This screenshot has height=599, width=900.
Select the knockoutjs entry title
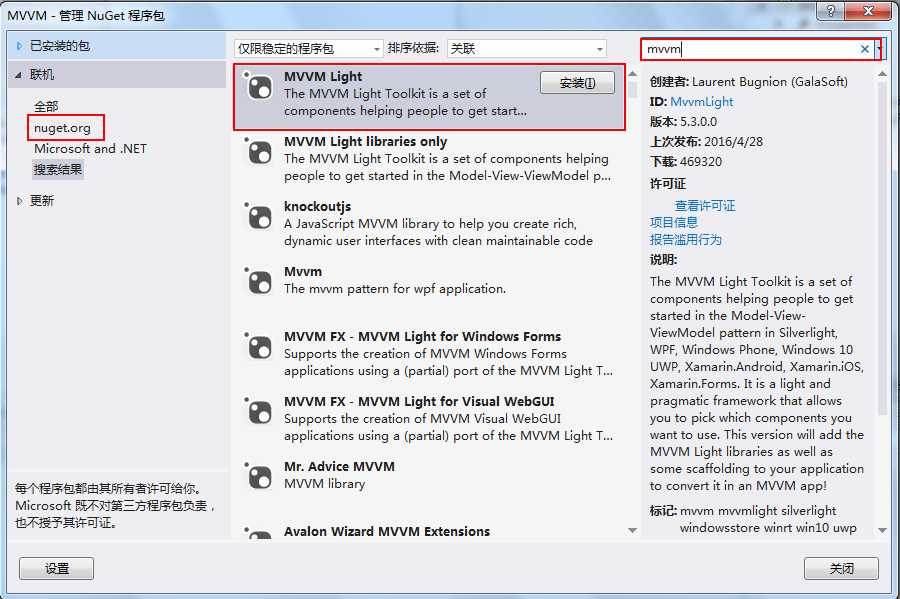click(x=317, y=207)
